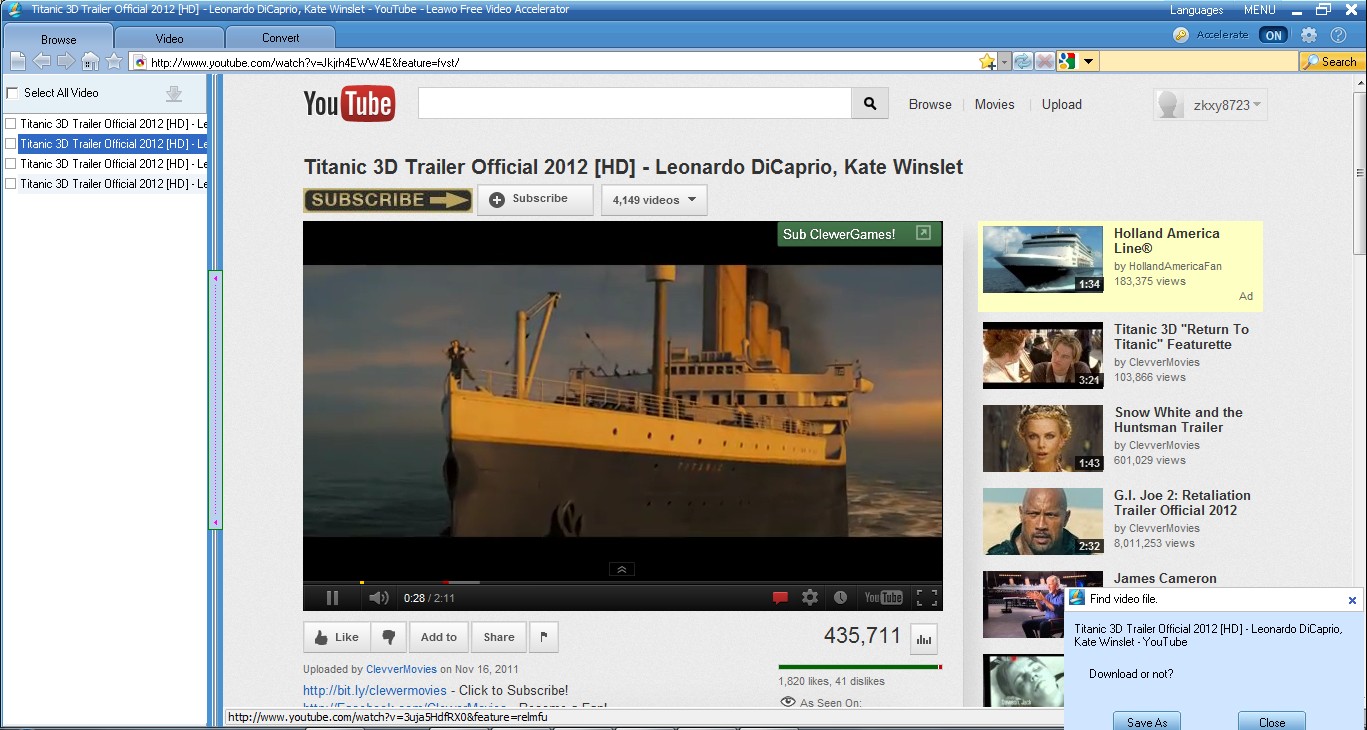Click the Add to button
The height and width of the screenshot is (730, 1367).
pyautogui.click(x=439, y=637)
